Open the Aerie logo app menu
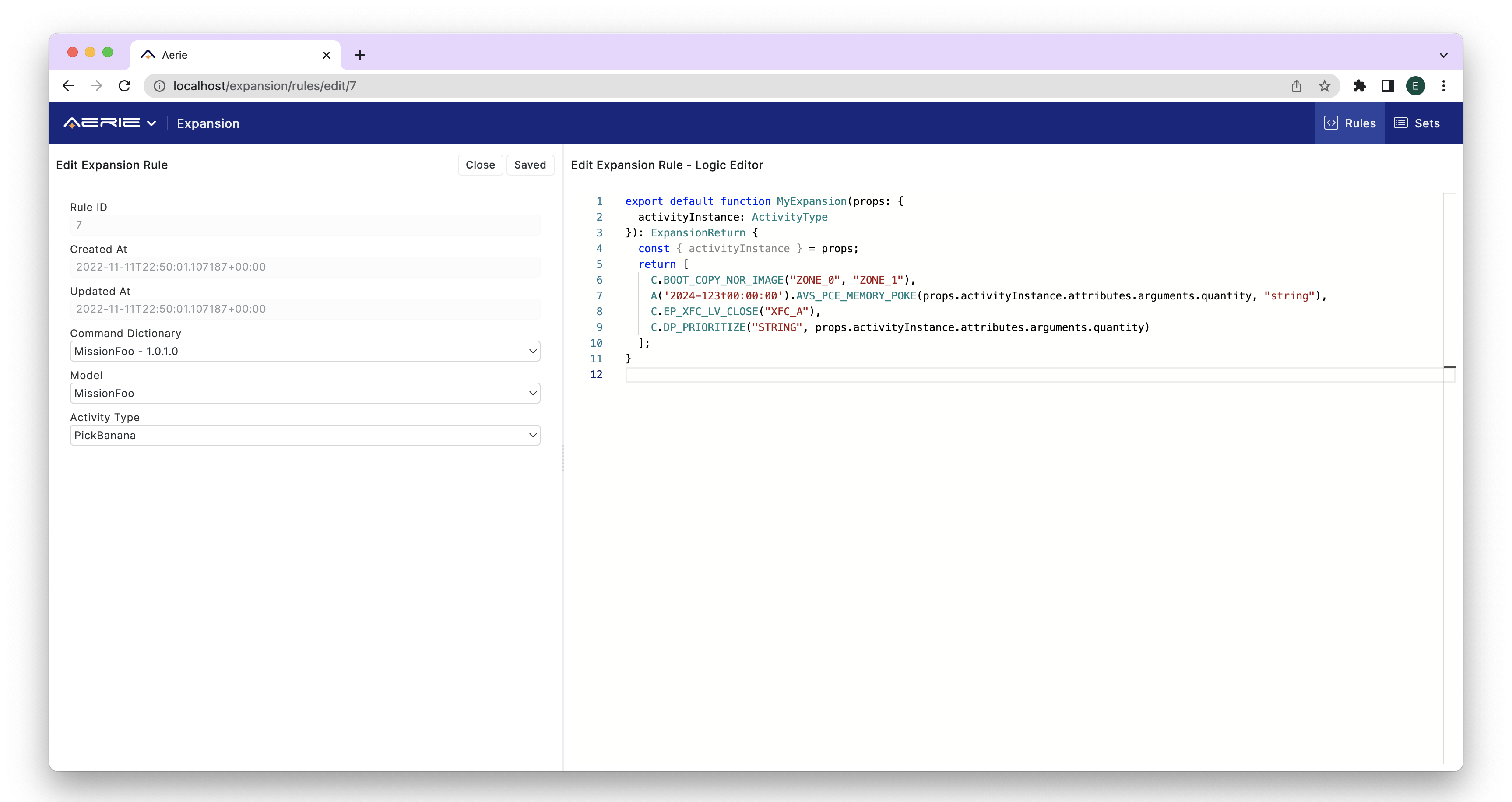This screenshot has height=802, width=1512. click(109, 123)
